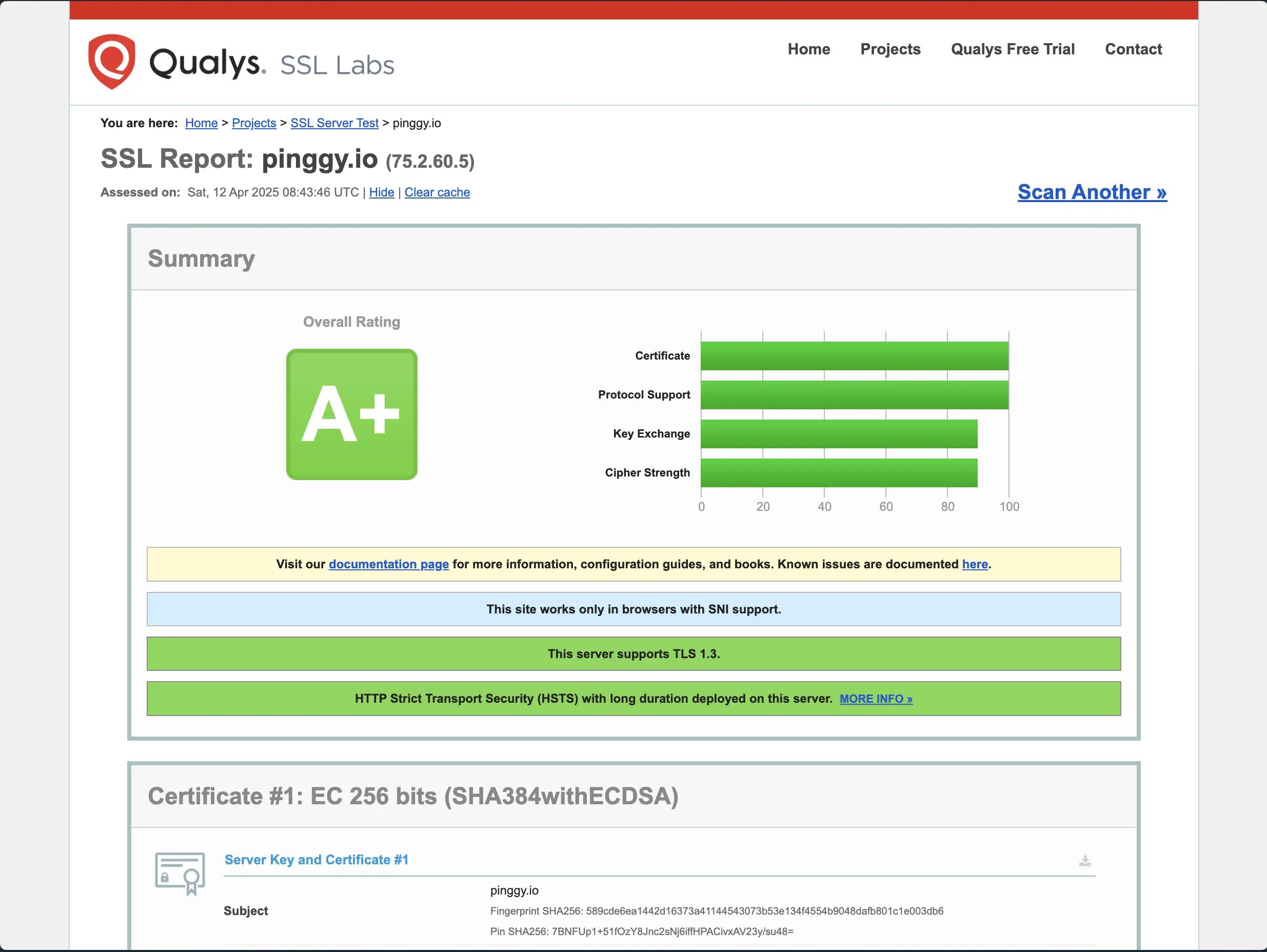Click the Hide link
1267x952 pixels.
382,192
